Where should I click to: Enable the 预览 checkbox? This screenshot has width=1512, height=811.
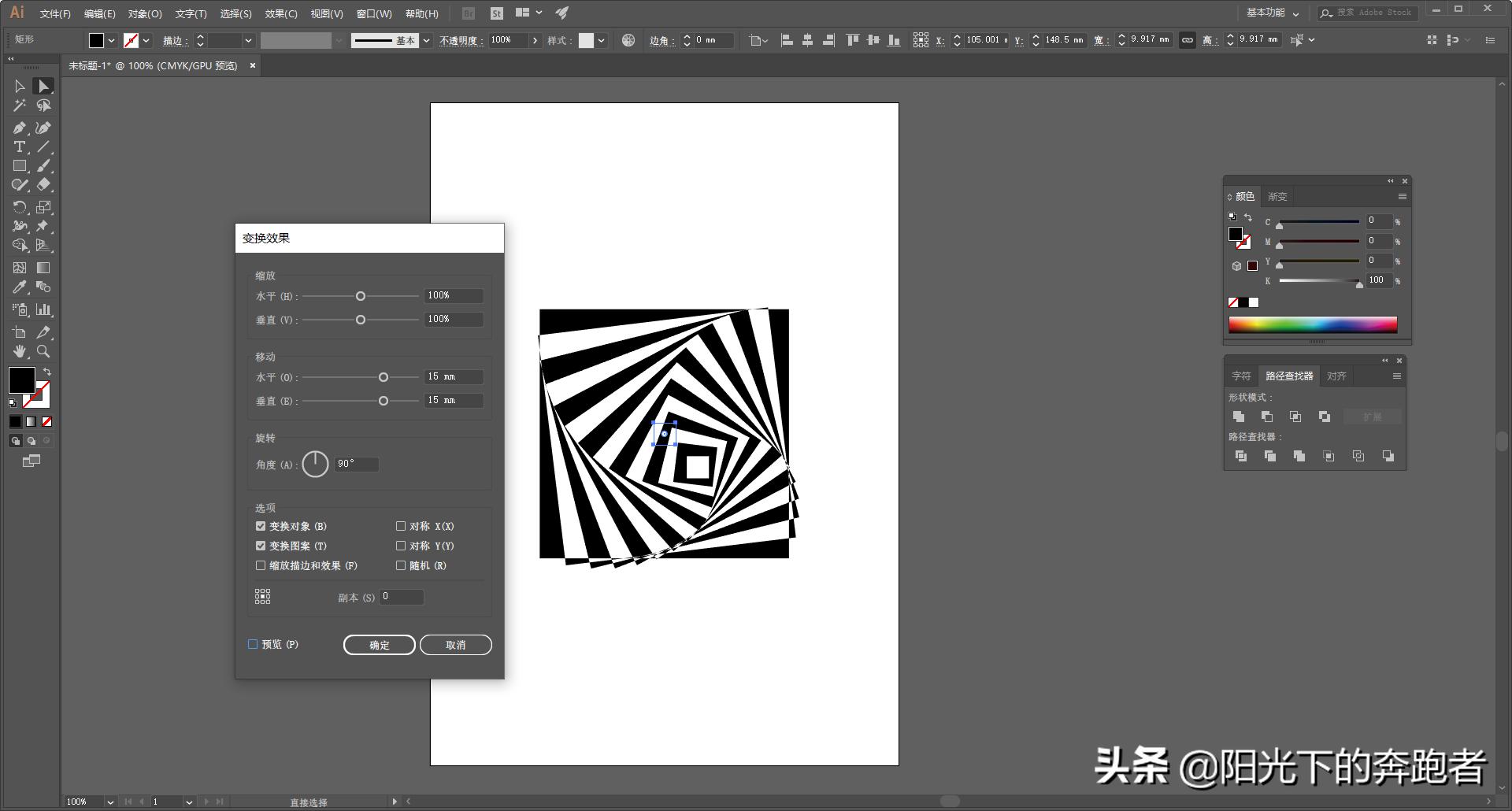coord(253,644)
